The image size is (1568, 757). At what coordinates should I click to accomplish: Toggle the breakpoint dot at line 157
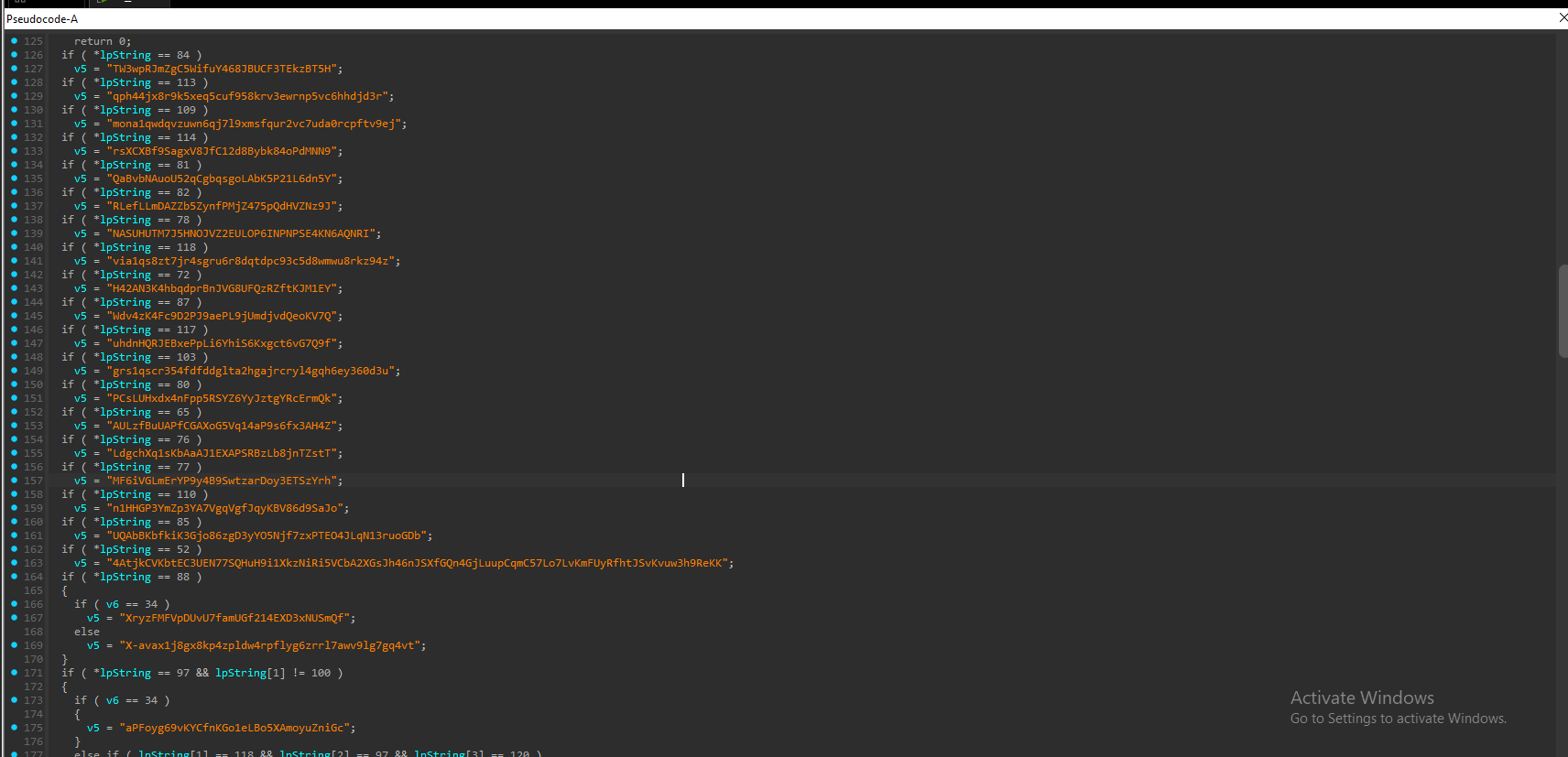tap(14, 481)
